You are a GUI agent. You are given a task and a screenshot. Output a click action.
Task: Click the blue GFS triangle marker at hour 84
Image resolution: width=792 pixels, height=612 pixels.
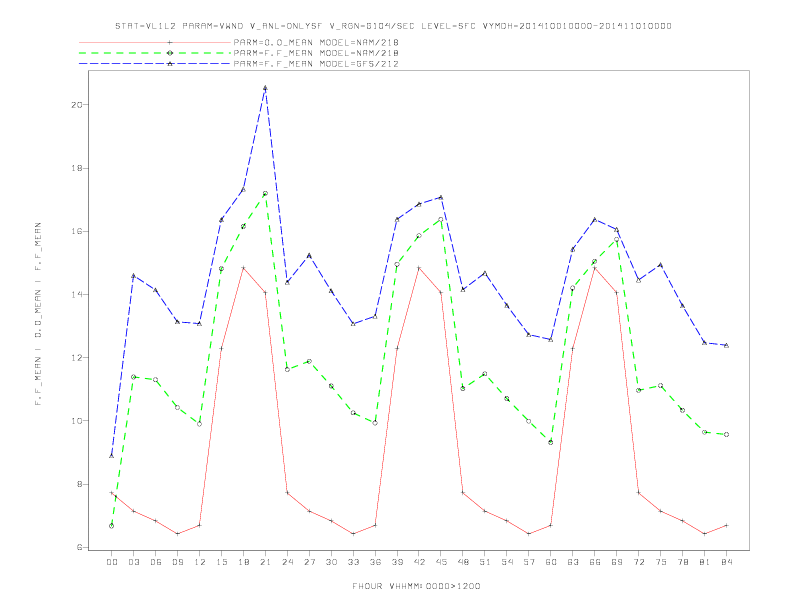point(726,345)
